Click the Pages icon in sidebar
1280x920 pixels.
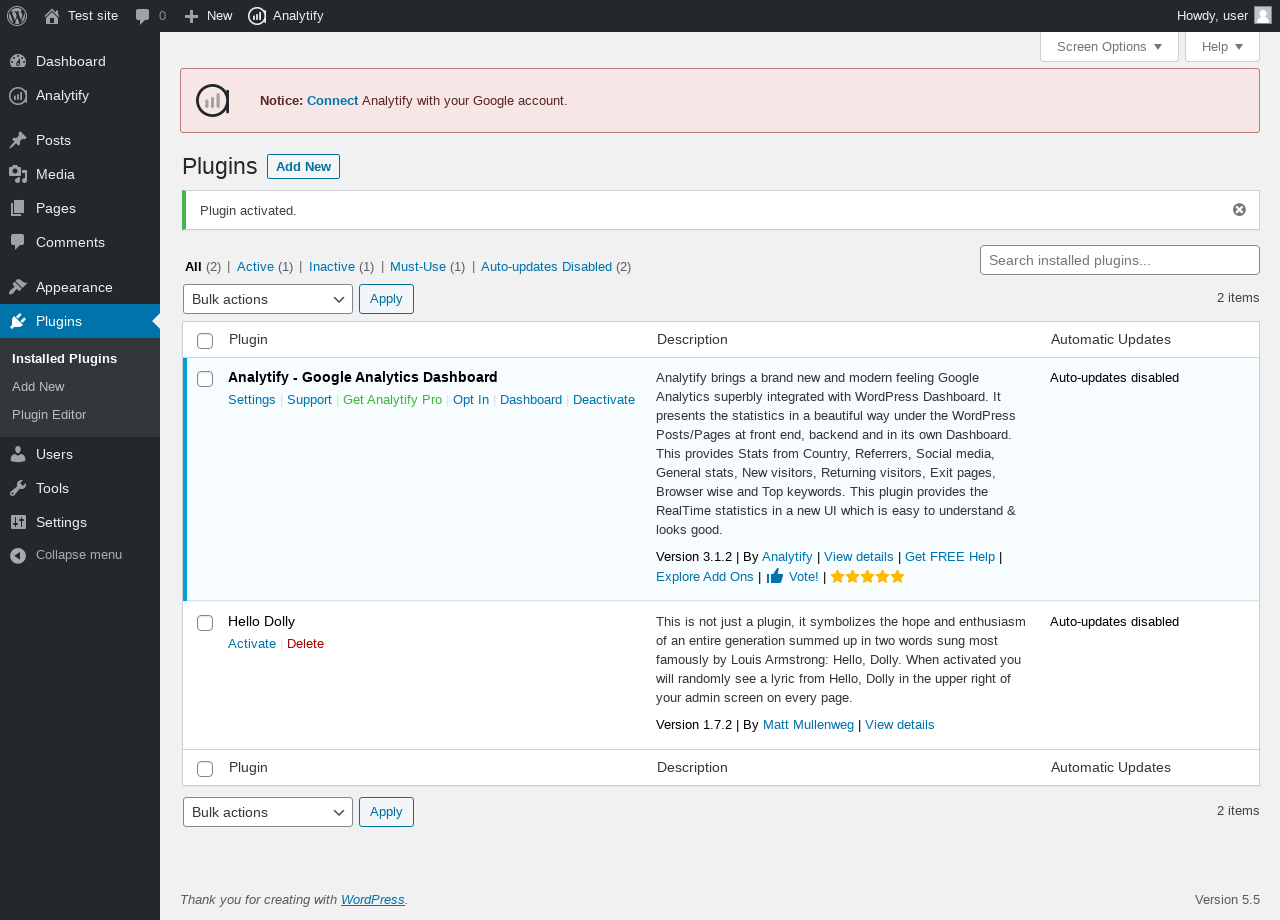pos(18,208)
